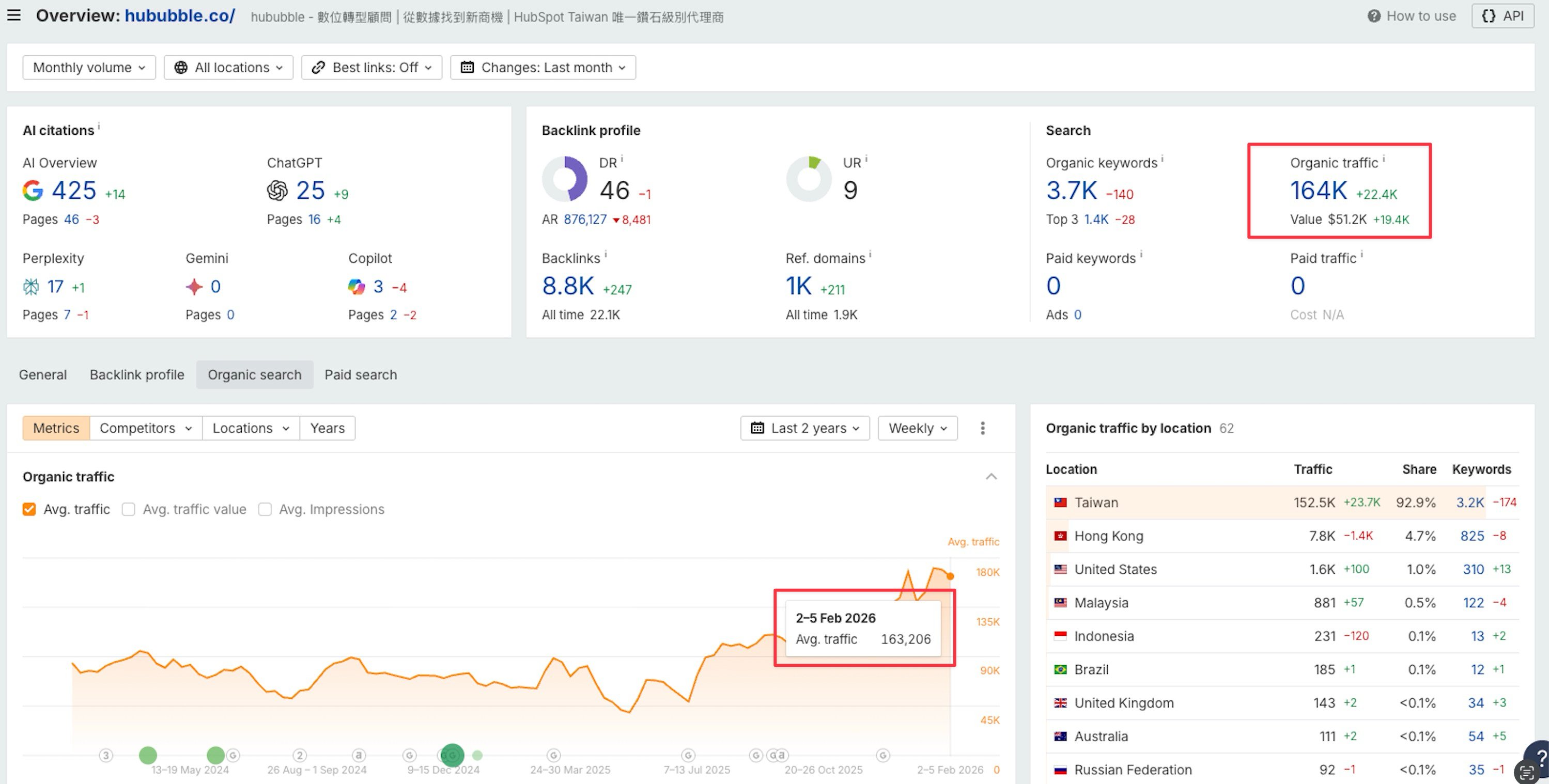Click the Copilot icon
This screenshot has height=784, width=1549.
coord(357,287)
